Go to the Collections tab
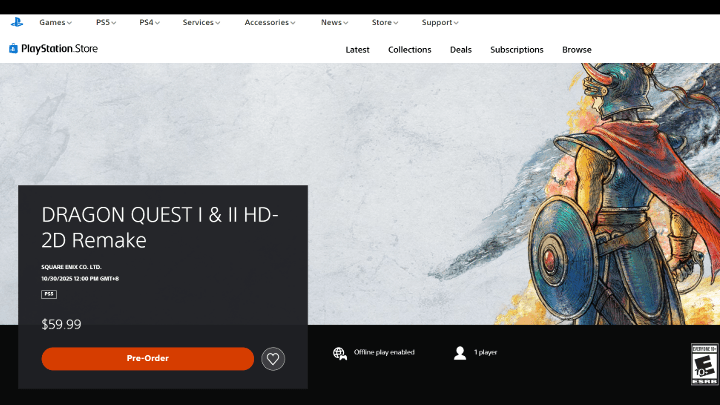Viewport: 720px width, 405px height. pyautogui.click(x=409, y=50)
